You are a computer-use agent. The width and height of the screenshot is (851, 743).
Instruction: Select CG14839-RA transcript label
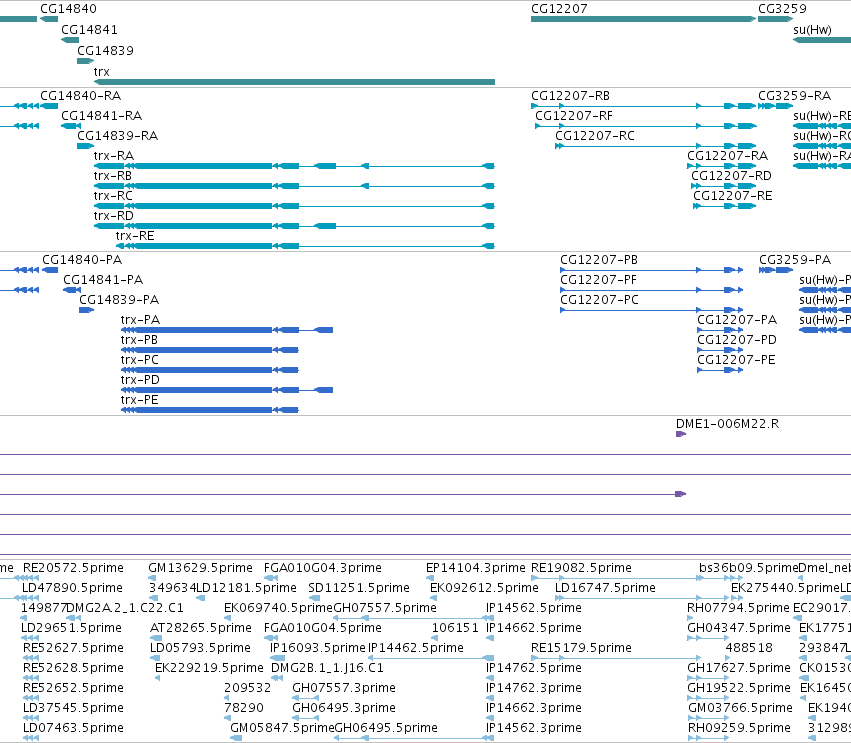(118, 136)
